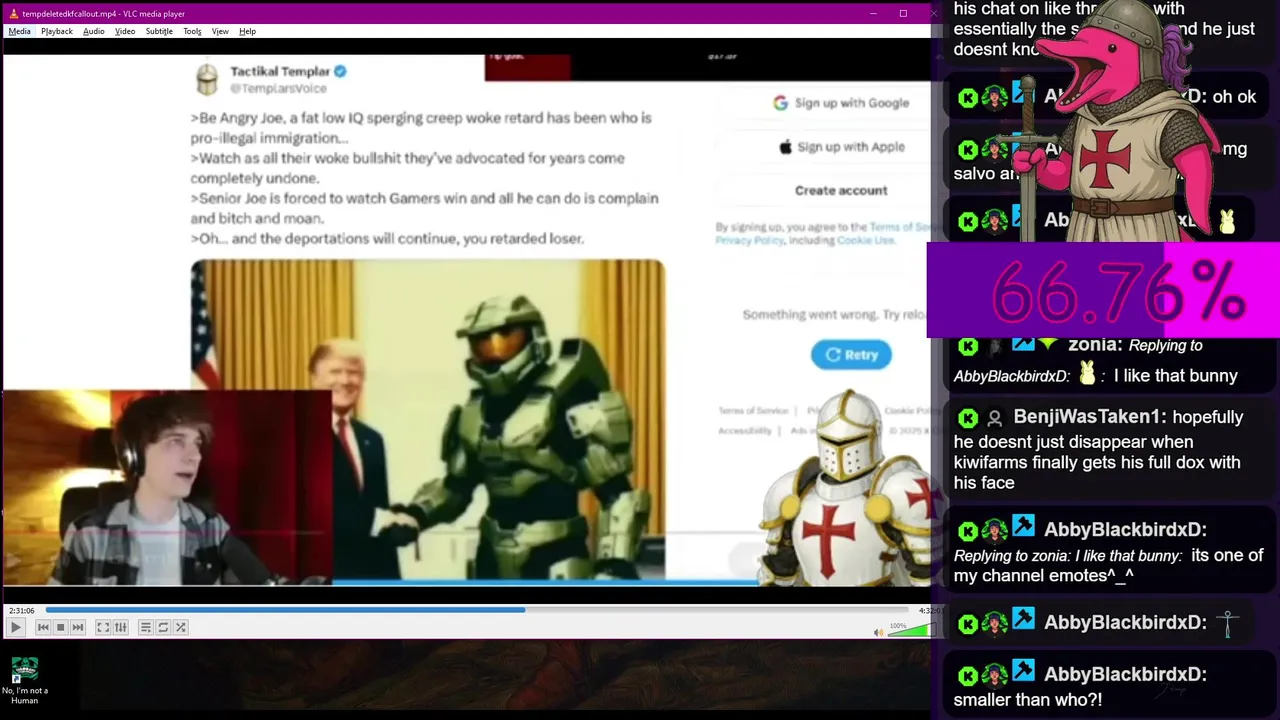Screen dimensions: 1280x720
Task: Jump to previous media in VLC
Action: tap(43, 627)
